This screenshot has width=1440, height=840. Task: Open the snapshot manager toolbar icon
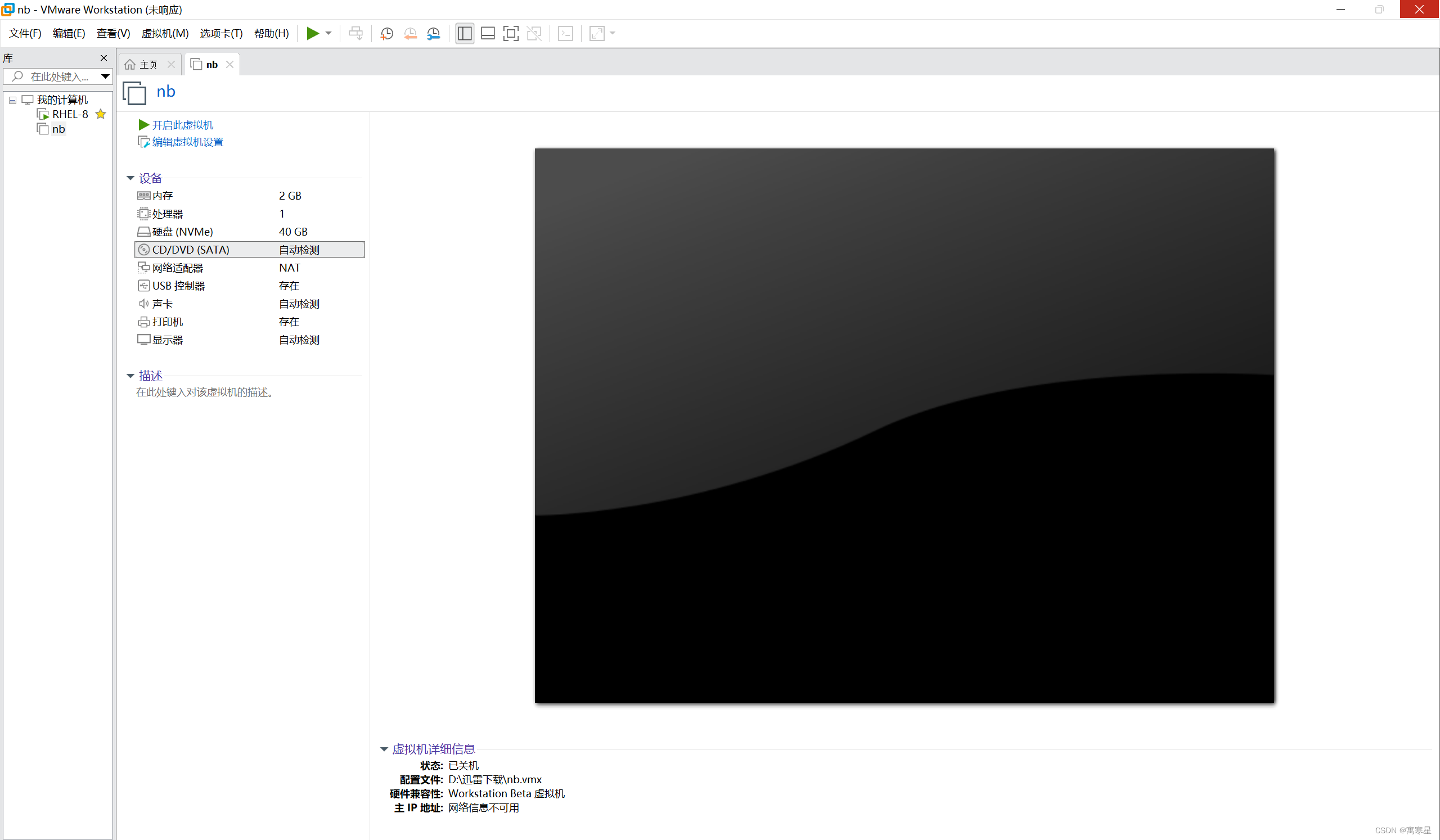(434, 33)
